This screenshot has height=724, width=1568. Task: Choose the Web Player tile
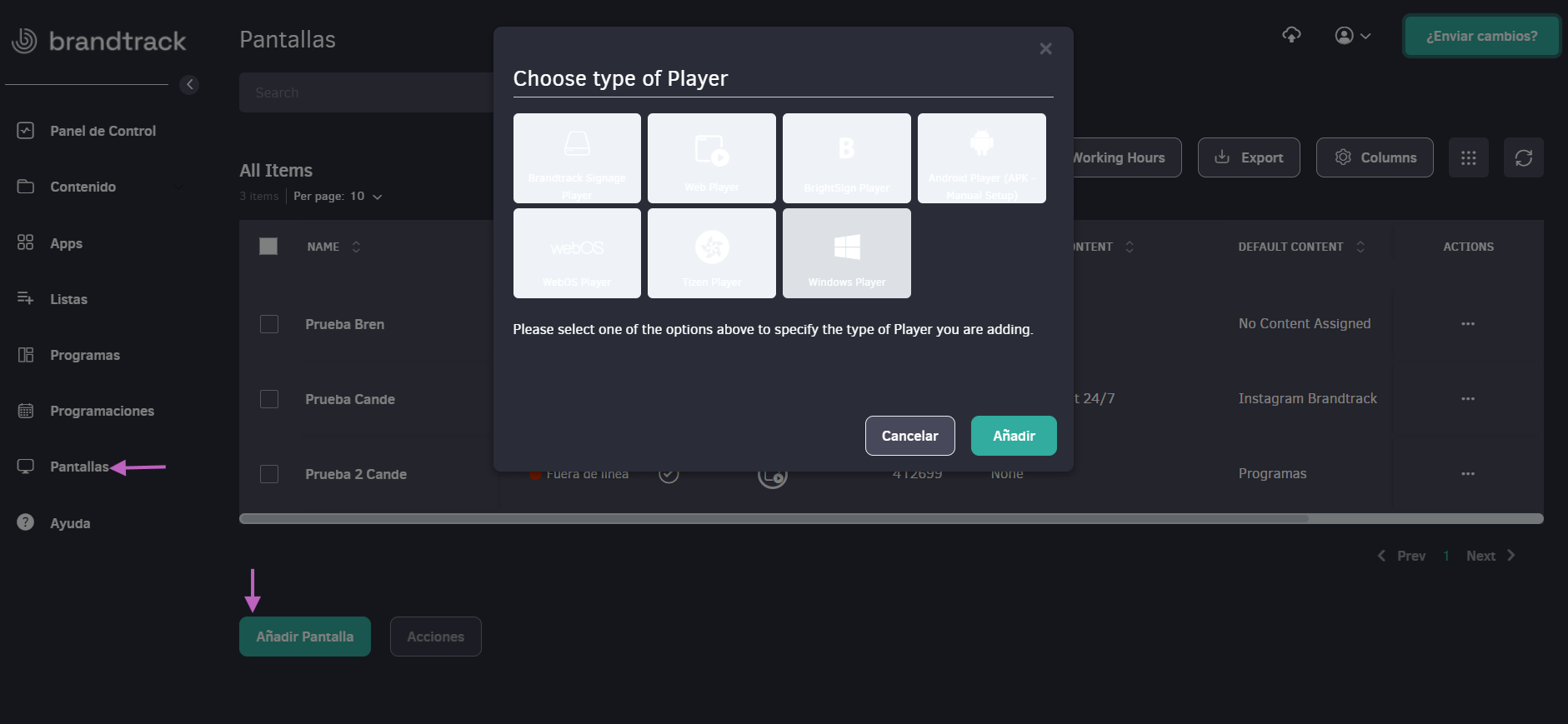click(x=712, y=158)
